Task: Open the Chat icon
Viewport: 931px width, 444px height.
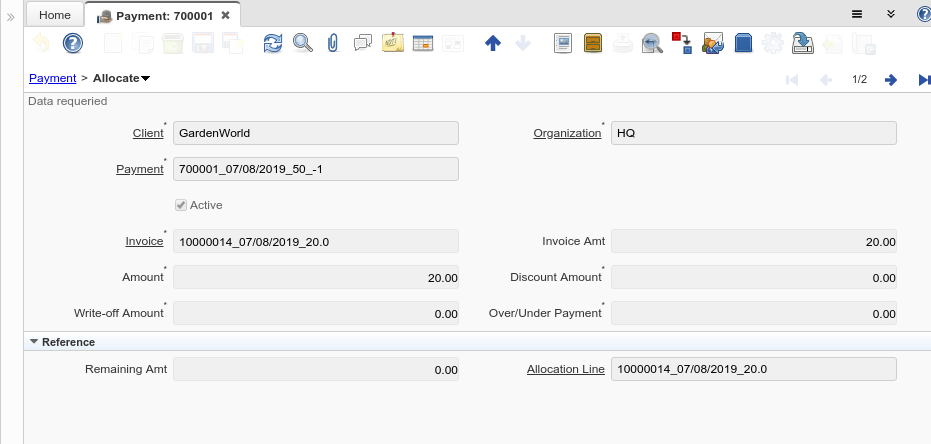Action: [x=363, y=43]
